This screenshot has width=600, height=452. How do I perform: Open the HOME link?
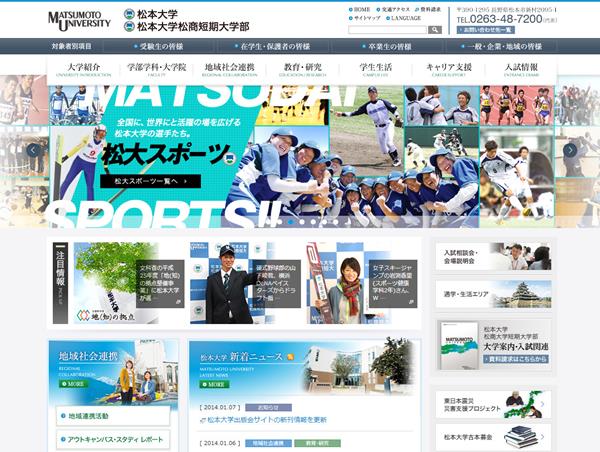[x=360, y=9]
